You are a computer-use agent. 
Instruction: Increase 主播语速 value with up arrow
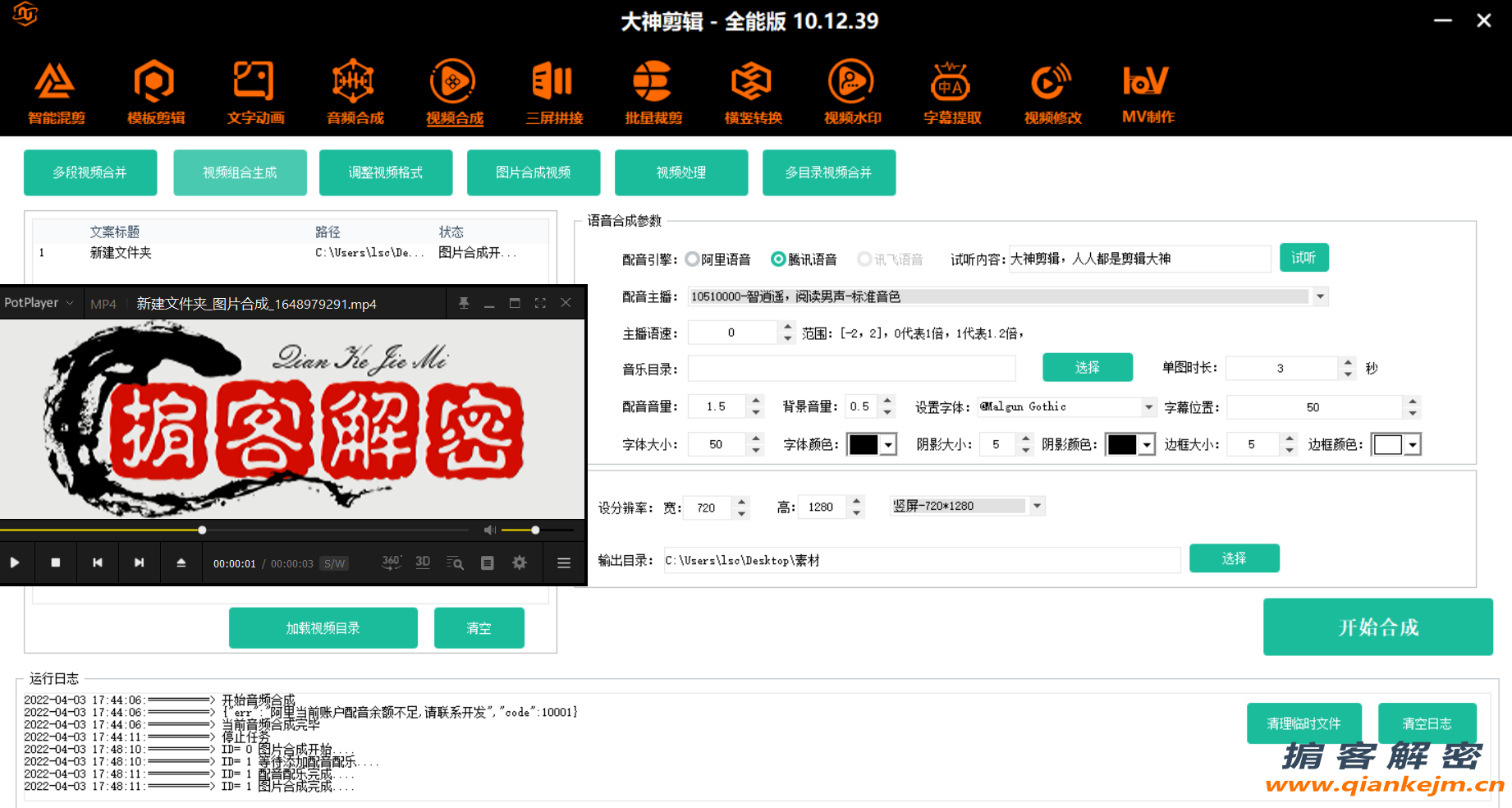(x=788, y=327)
